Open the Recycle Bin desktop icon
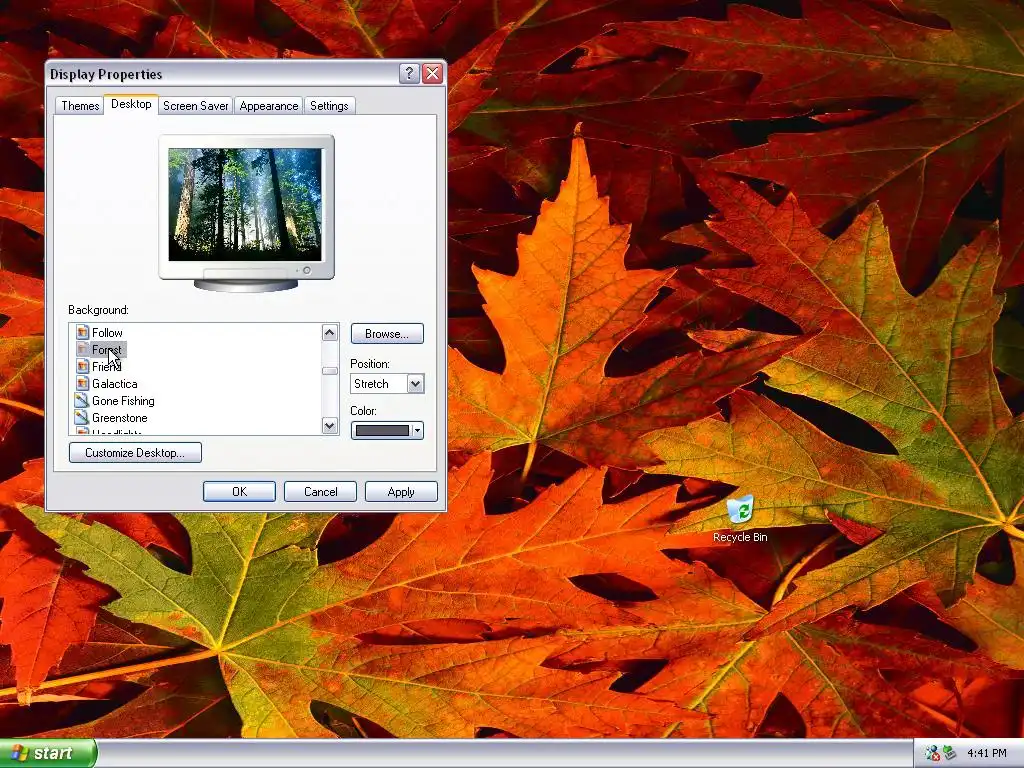Viewport: 1024px width, 768px height. point(740,519)
